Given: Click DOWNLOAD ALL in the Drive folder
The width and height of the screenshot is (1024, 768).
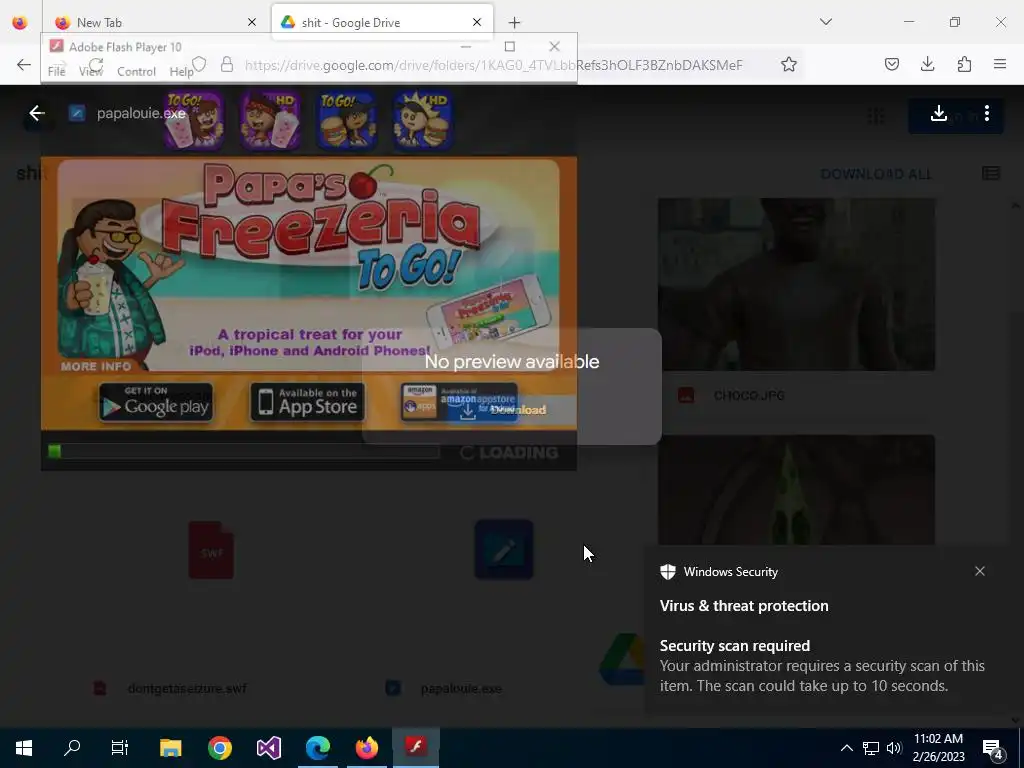Looking at the screenshot, I should 876,174.
